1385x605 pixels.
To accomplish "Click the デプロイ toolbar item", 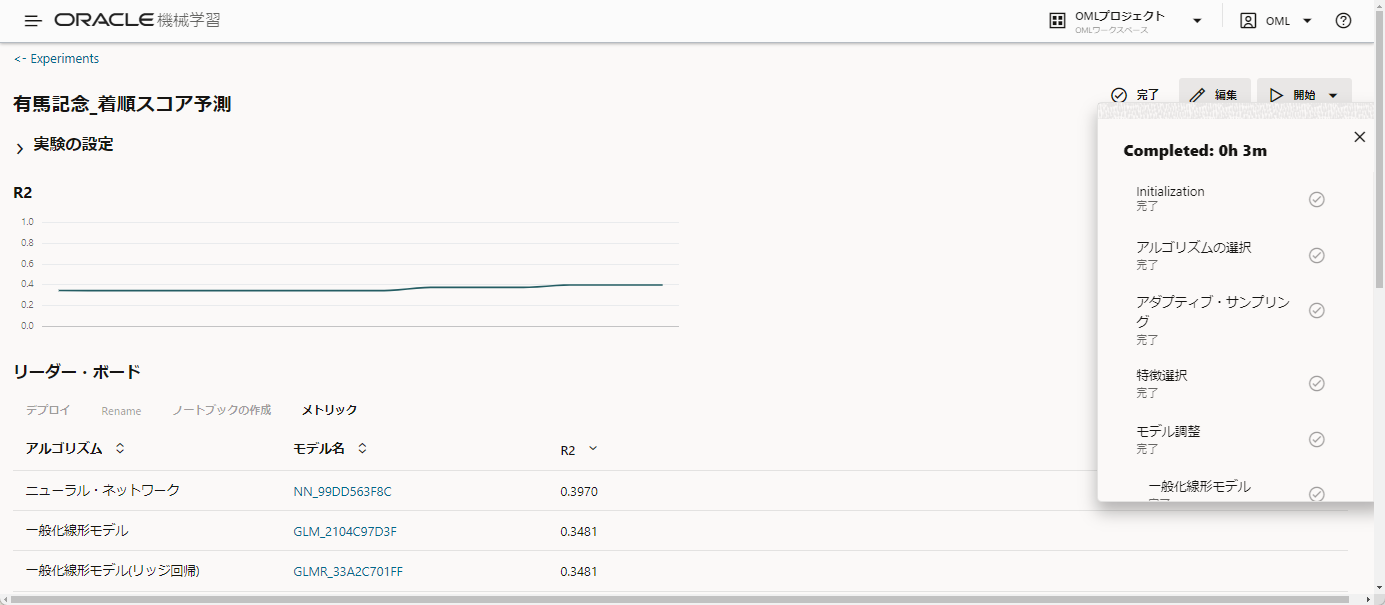I will pyautogui.click(x=48, y=410).
